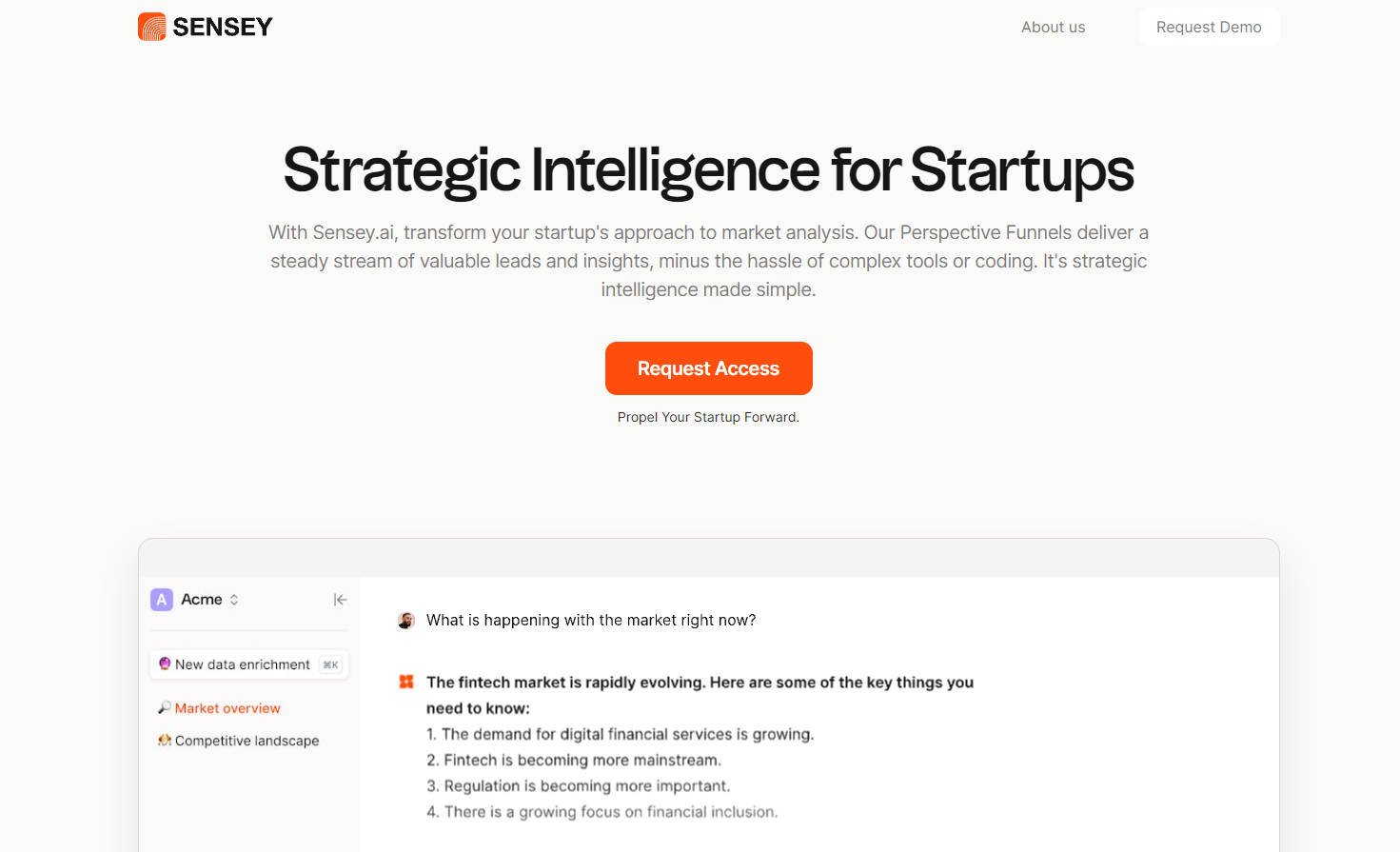Image resolution: width=1400 pixels, height=852 pixels.
Task: Click the orange Sensey assistant reply icon
Action: (x=406, y=682)
